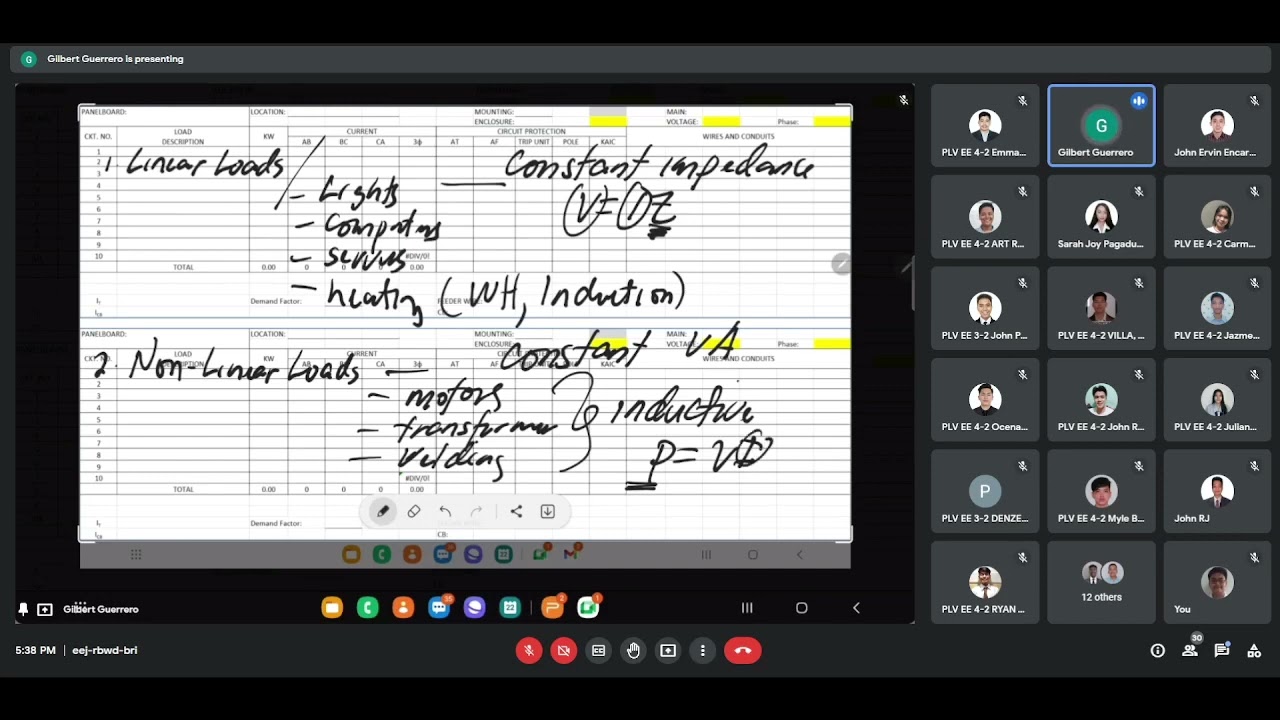Open the activities shapes icon
This screenshot has width=1280, height=720.
click(x=1253, y=650)
